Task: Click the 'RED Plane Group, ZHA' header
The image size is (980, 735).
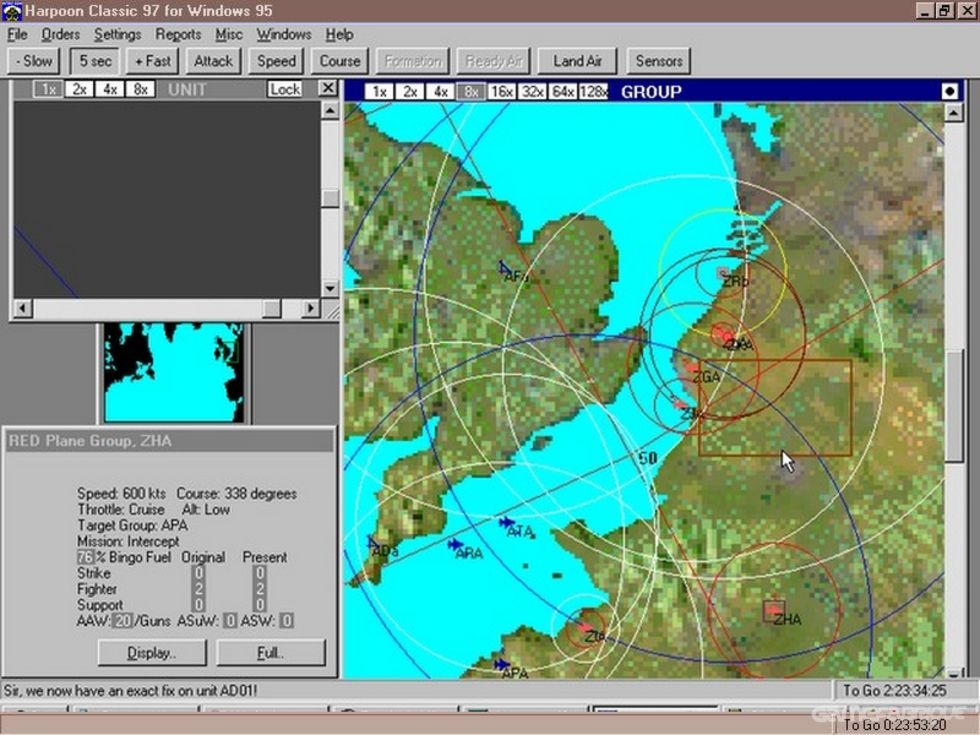Action: click(x=169, y=441)
